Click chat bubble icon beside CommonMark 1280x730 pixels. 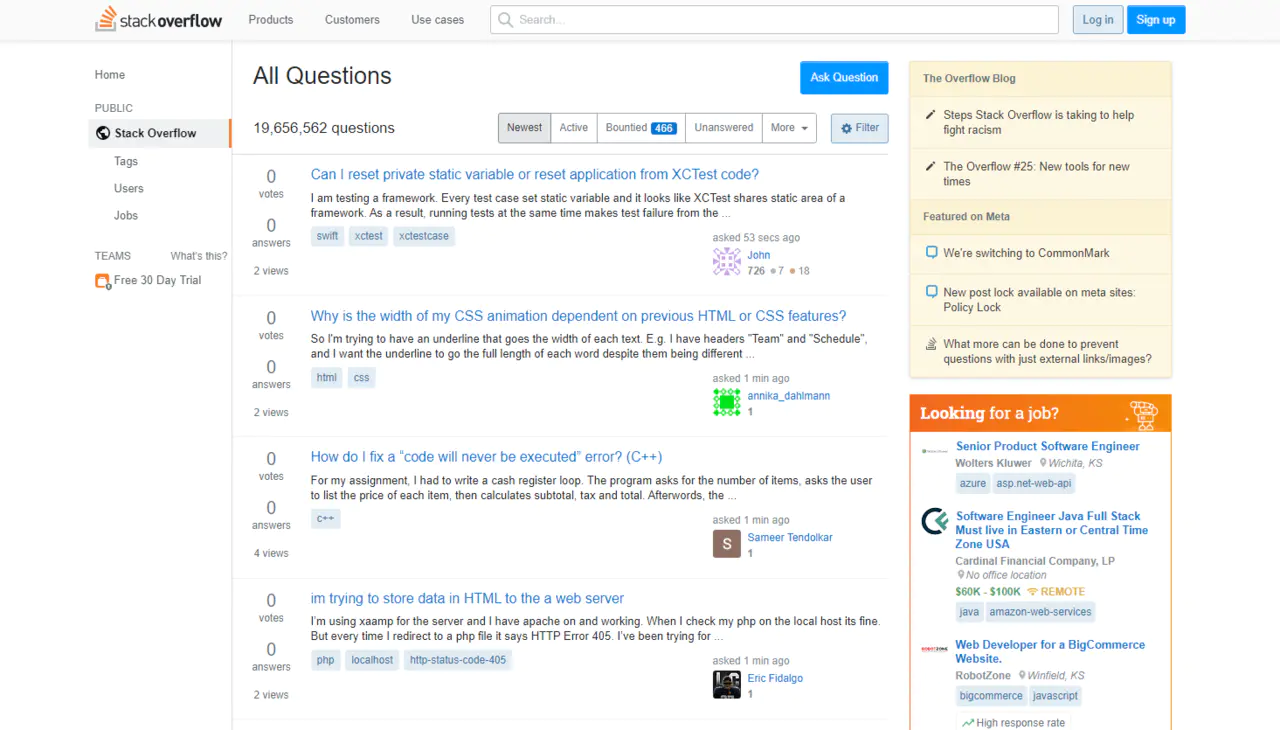pos(932,253)
